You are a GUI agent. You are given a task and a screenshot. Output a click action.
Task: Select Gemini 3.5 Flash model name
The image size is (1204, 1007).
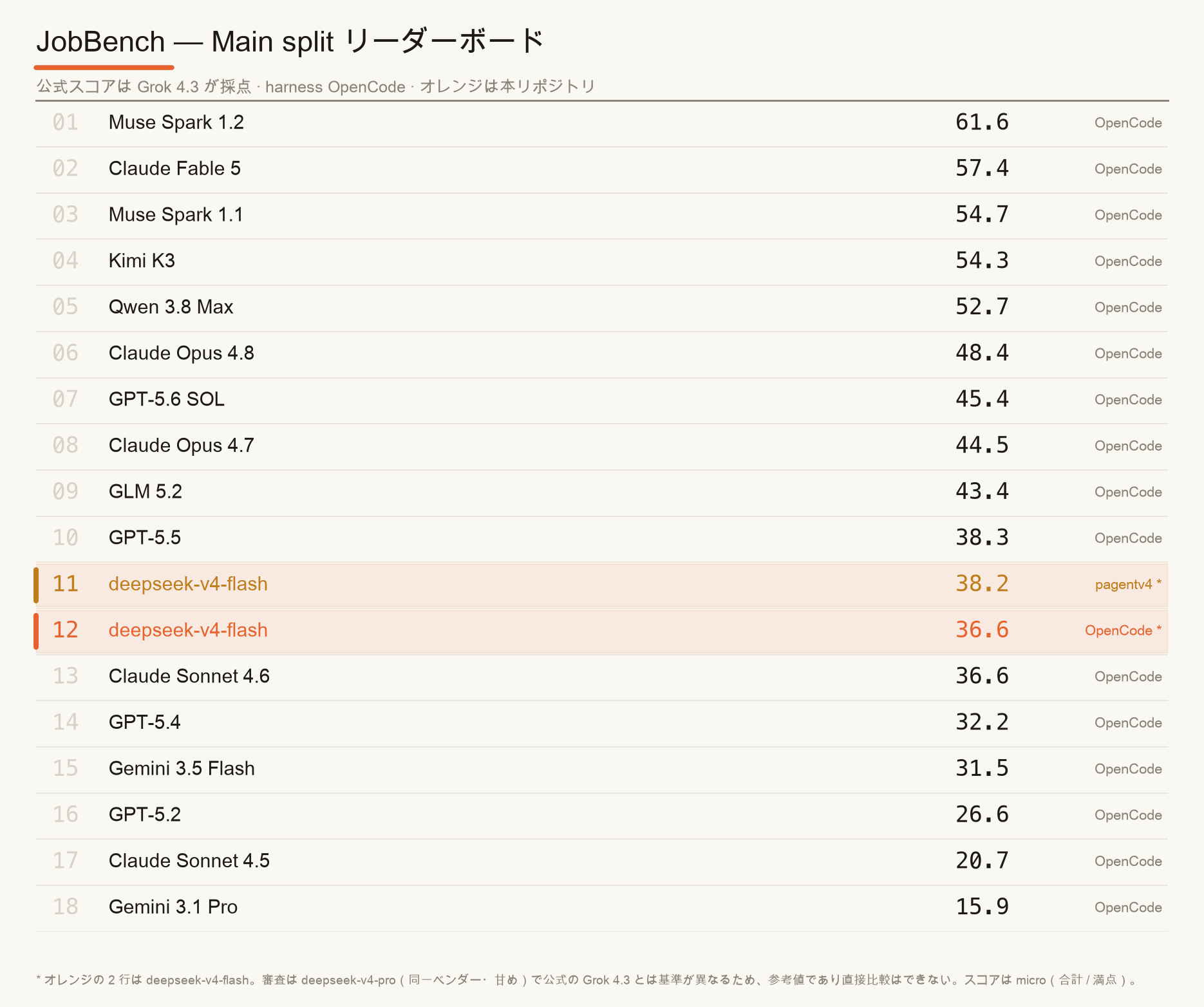[182, 769]
